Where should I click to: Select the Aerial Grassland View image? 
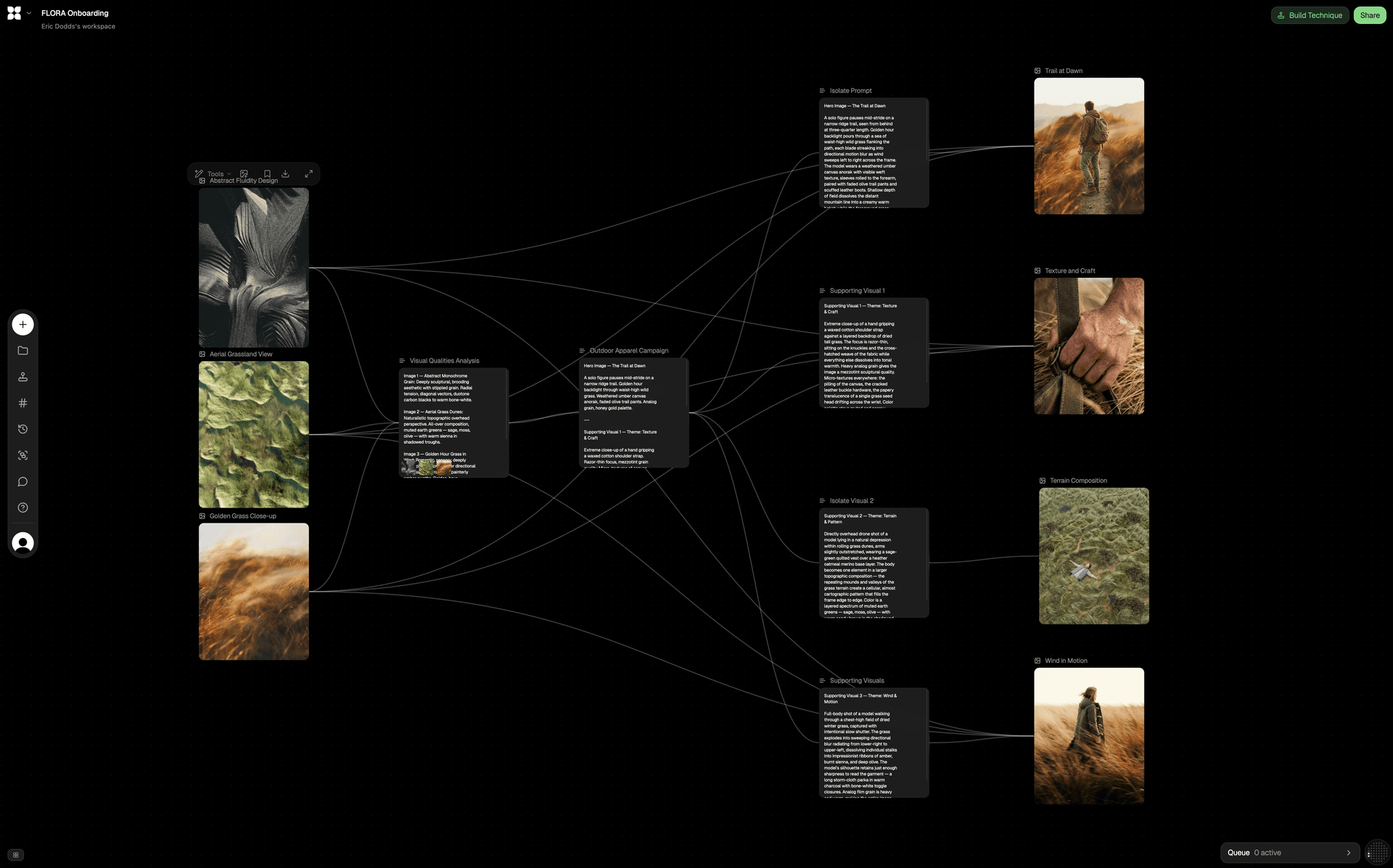click(253, 434)
